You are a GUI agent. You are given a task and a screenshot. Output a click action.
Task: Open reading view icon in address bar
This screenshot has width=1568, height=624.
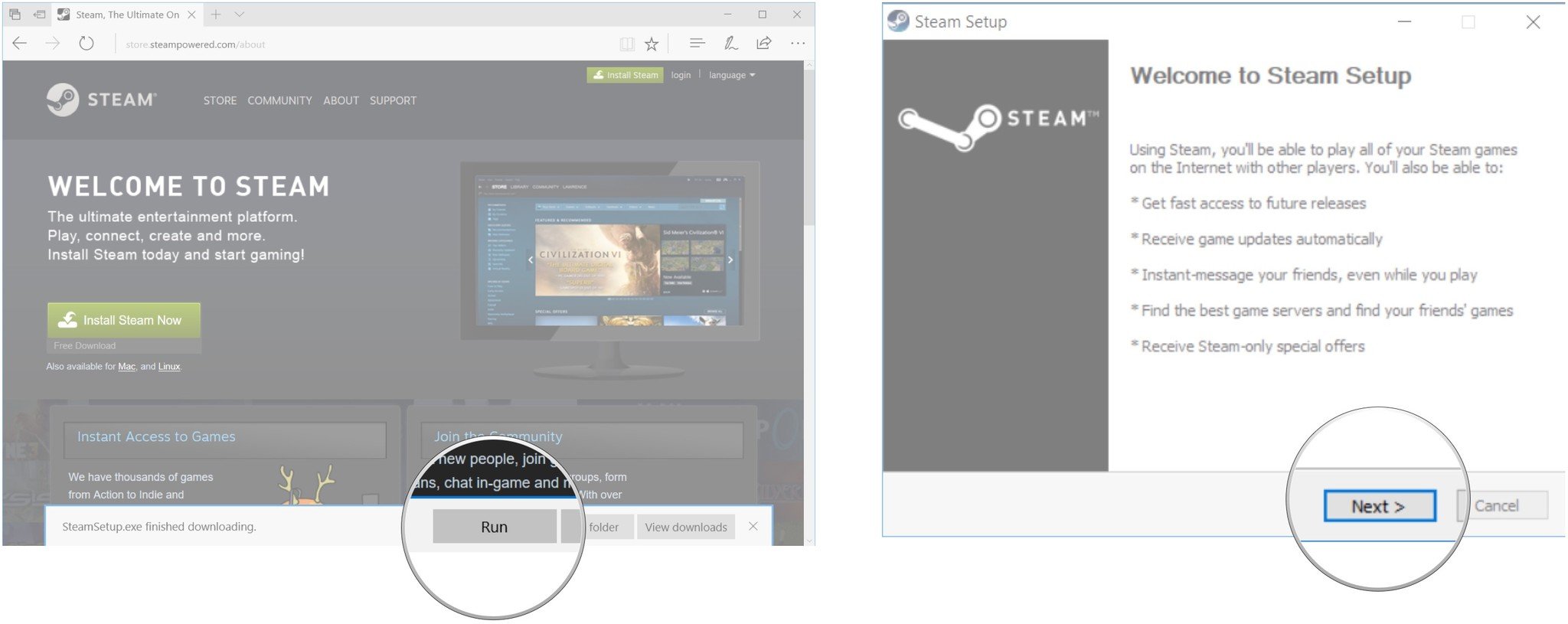pos(627,44)
